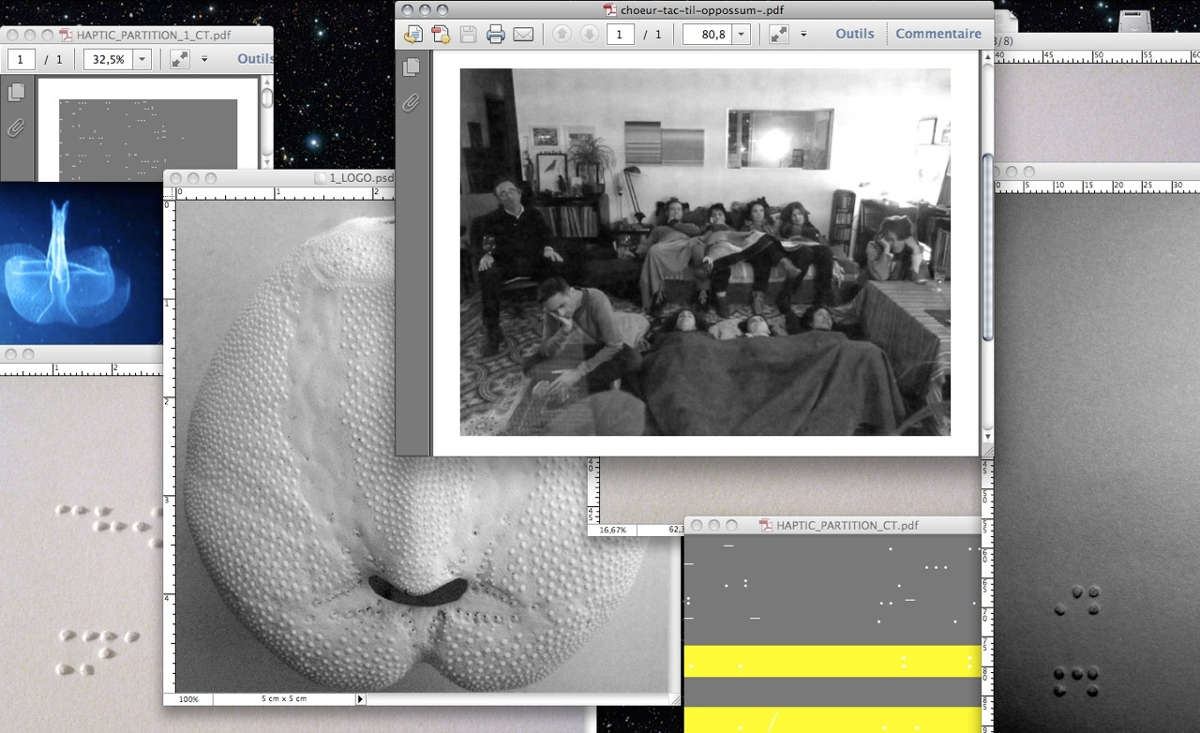The width and height of the screenshot is (1200, 733).
Task: Open the Outils panel in choeur-tac-til-oppossum window
Action: tap(855, 34)
